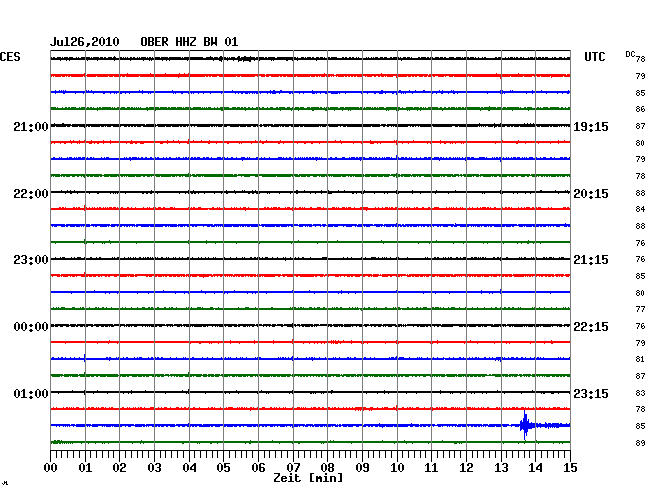650x494 pixels.
Task: Select the 19:15 UTC time label
Action: point(591,127)
